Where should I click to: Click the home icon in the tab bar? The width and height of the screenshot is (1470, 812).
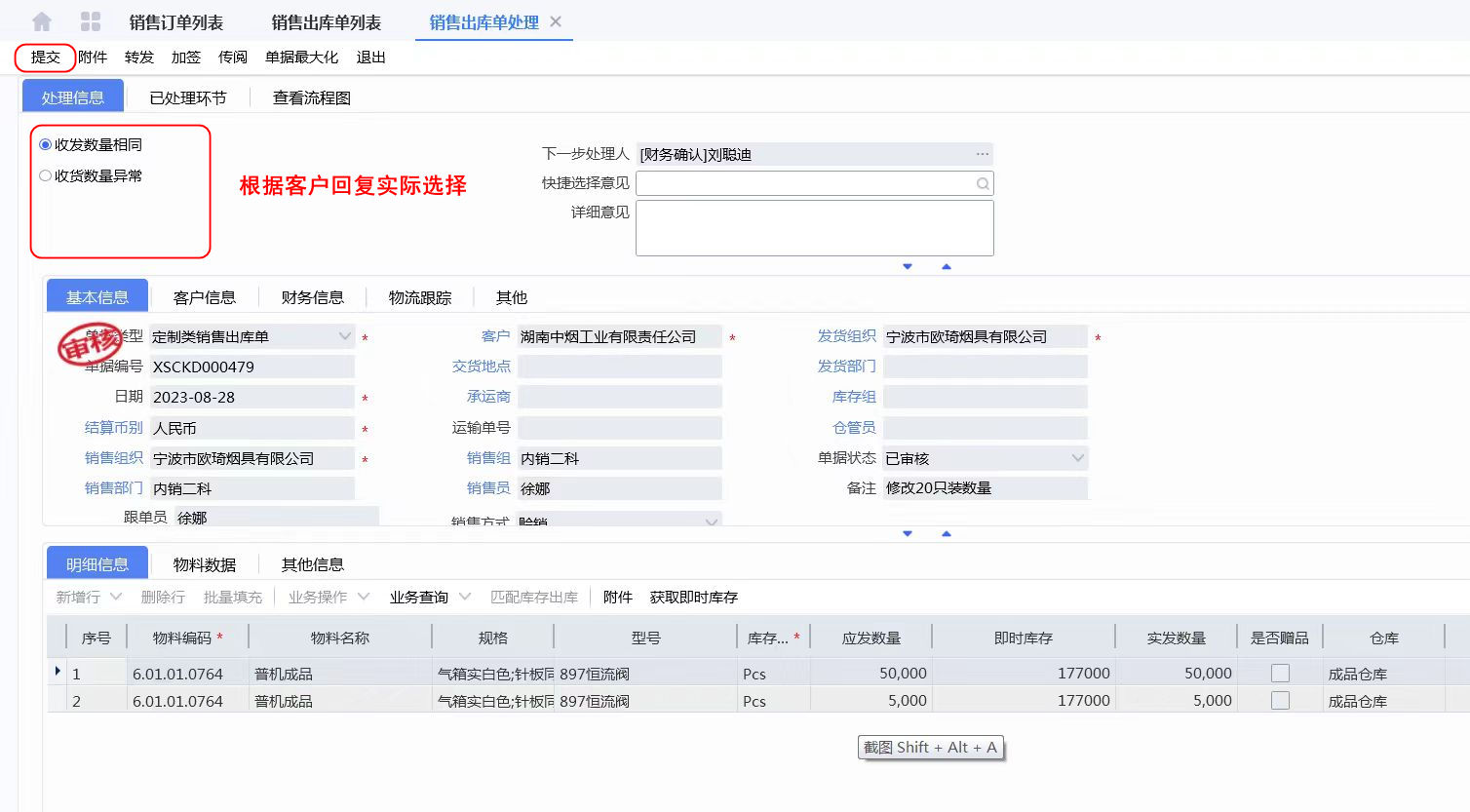[x=42, y=21]
